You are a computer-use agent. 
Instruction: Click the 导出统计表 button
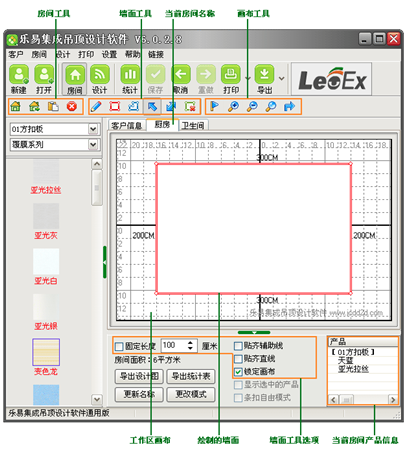(x=191, y=377)
